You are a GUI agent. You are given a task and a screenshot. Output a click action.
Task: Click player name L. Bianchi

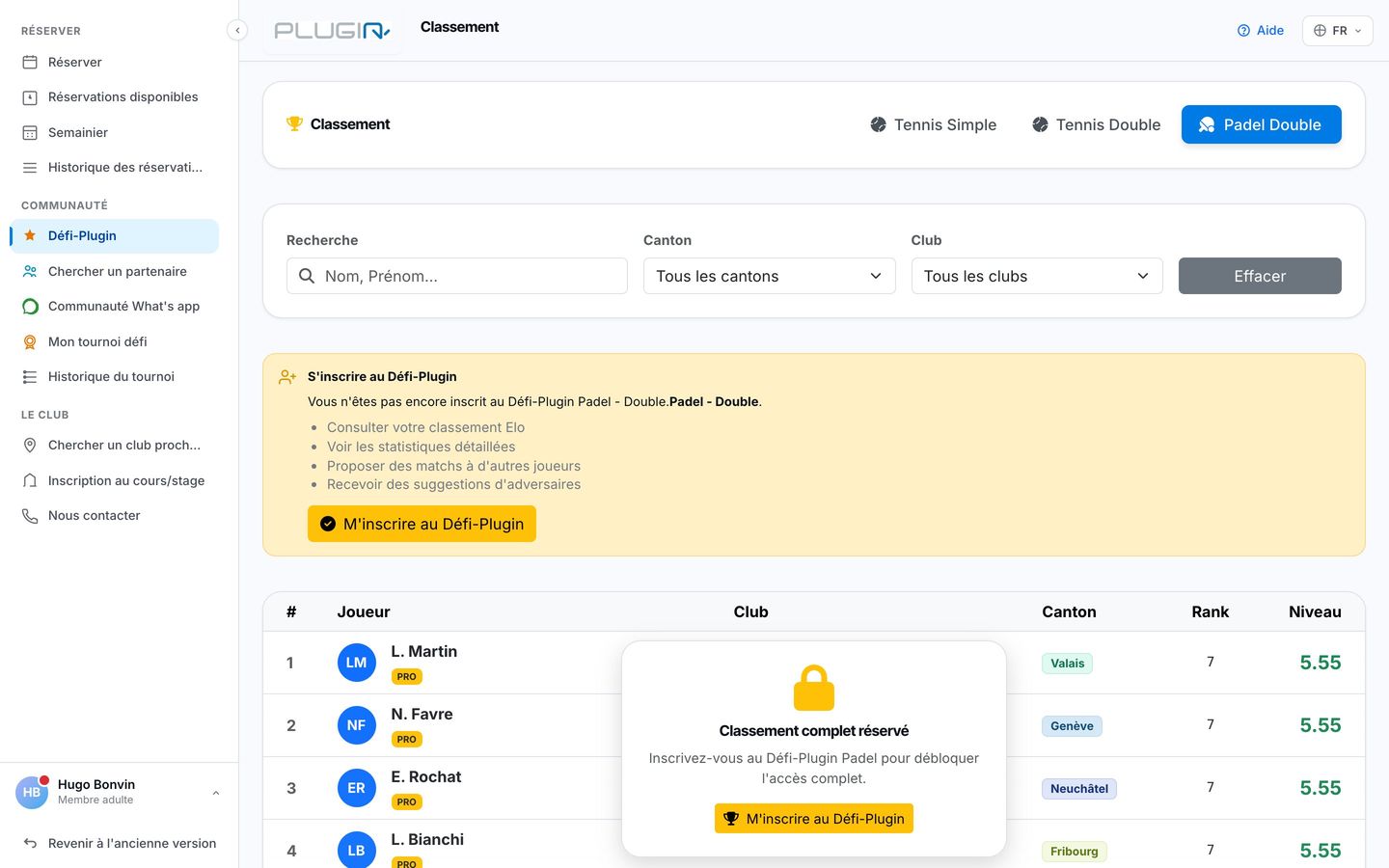(x=427, y=839)
